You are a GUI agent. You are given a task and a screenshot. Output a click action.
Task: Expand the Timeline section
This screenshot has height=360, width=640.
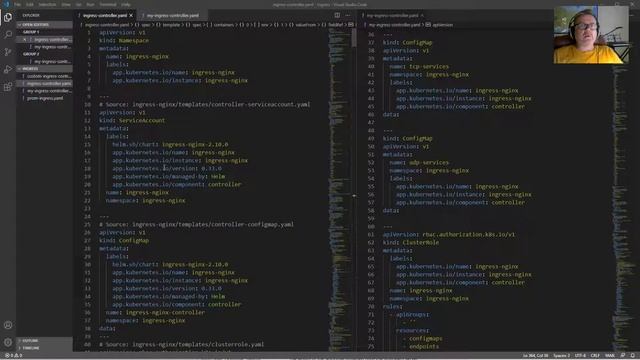[44, 348]
